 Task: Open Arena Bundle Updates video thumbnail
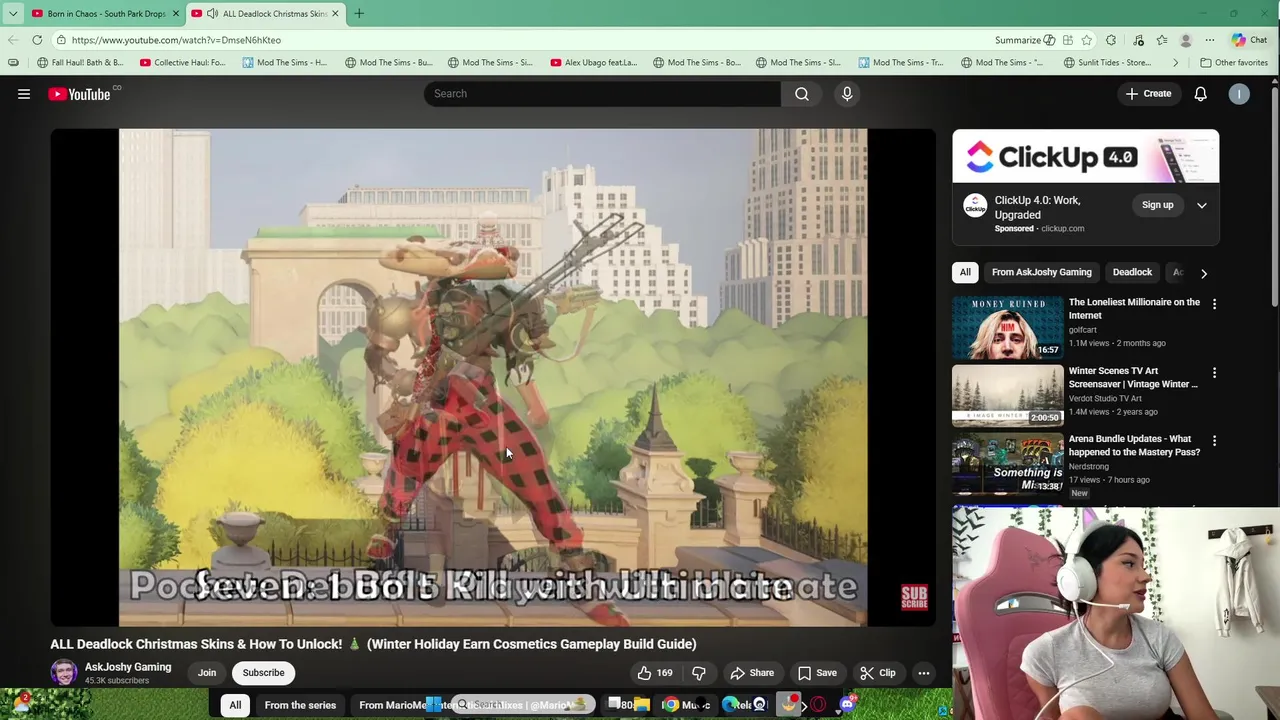[1008, 464]
